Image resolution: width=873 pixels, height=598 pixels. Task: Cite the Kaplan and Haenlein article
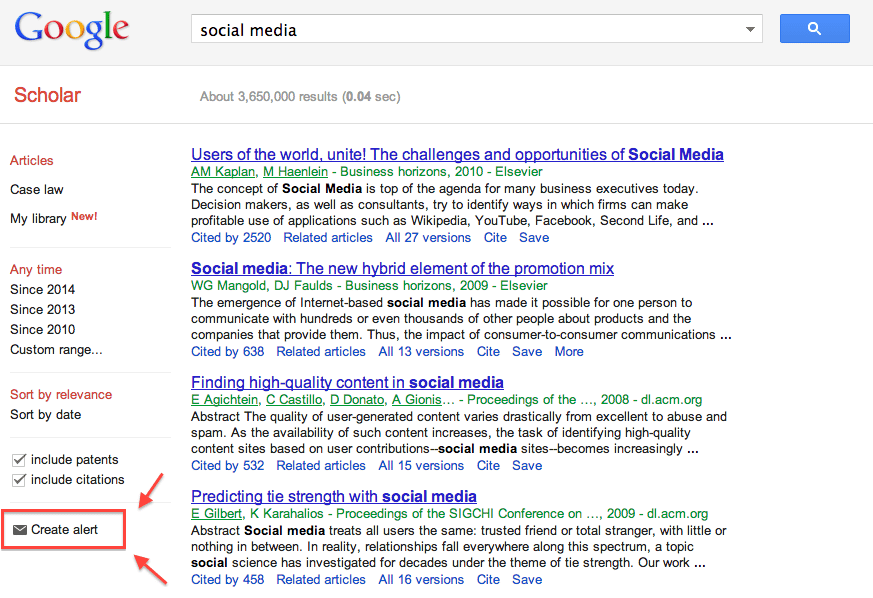[x=495, y=238]
